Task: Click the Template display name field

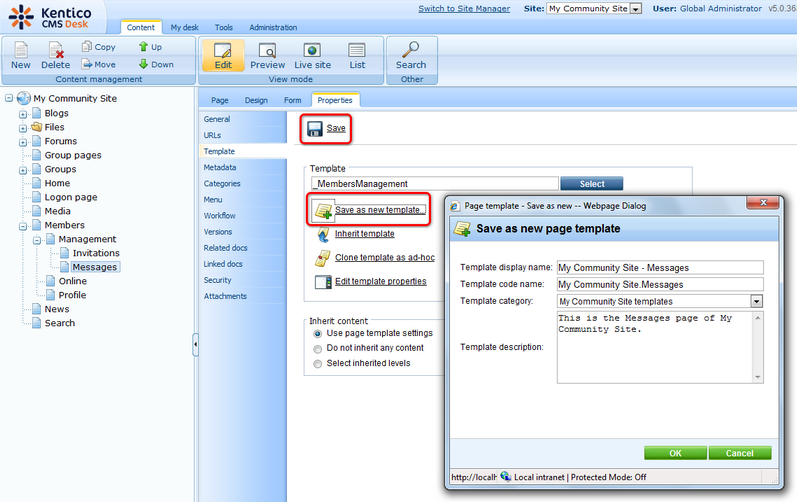Action: tap(659, 268)
